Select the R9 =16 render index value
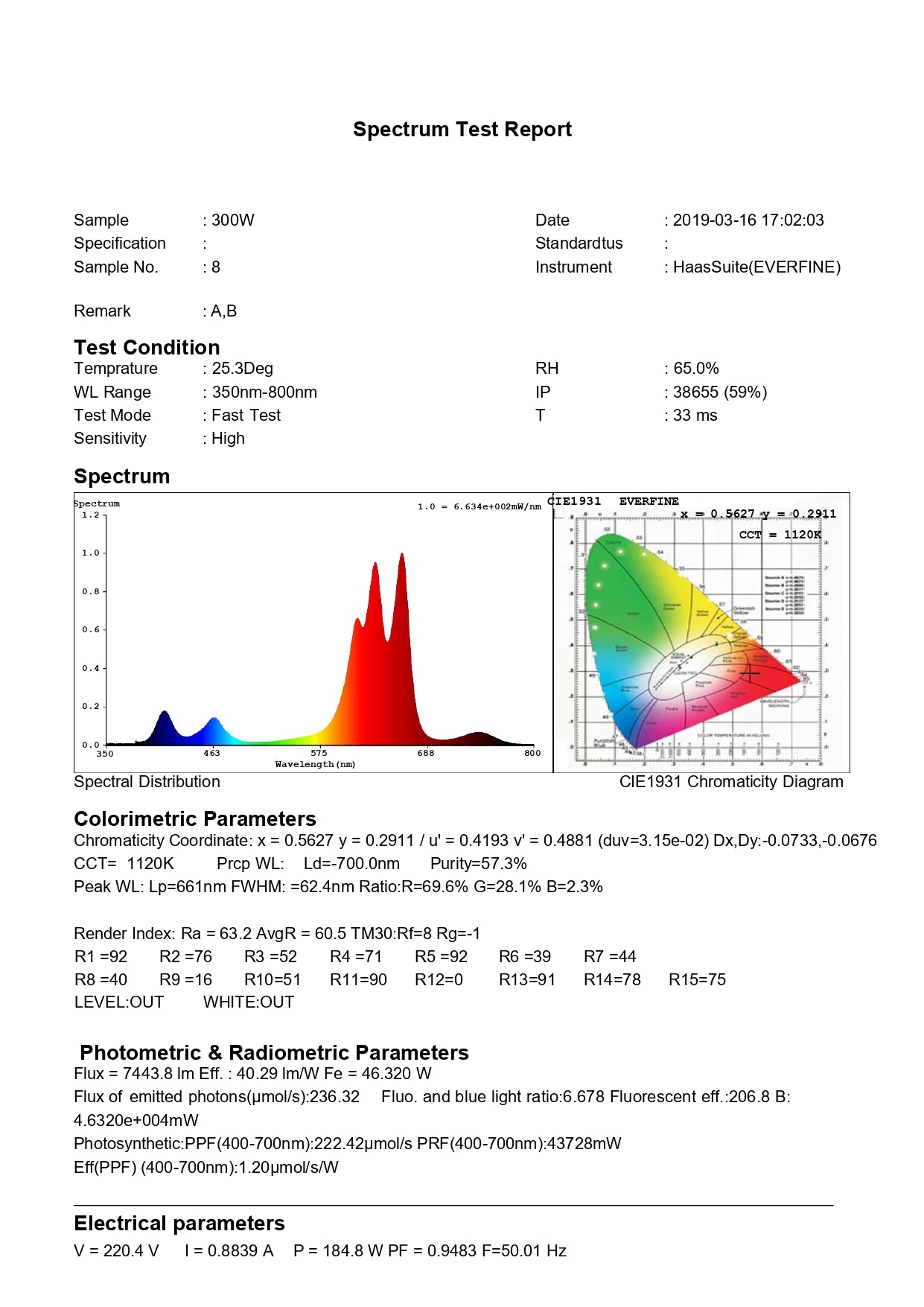The width and height of the screenshot is (924, 1307). (185, 980)
